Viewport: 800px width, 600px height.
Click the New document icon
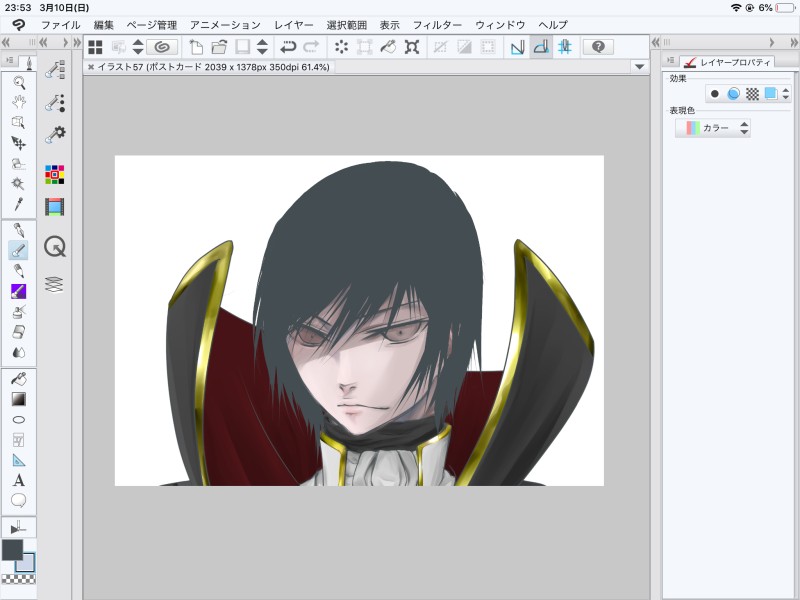point(196,47)
